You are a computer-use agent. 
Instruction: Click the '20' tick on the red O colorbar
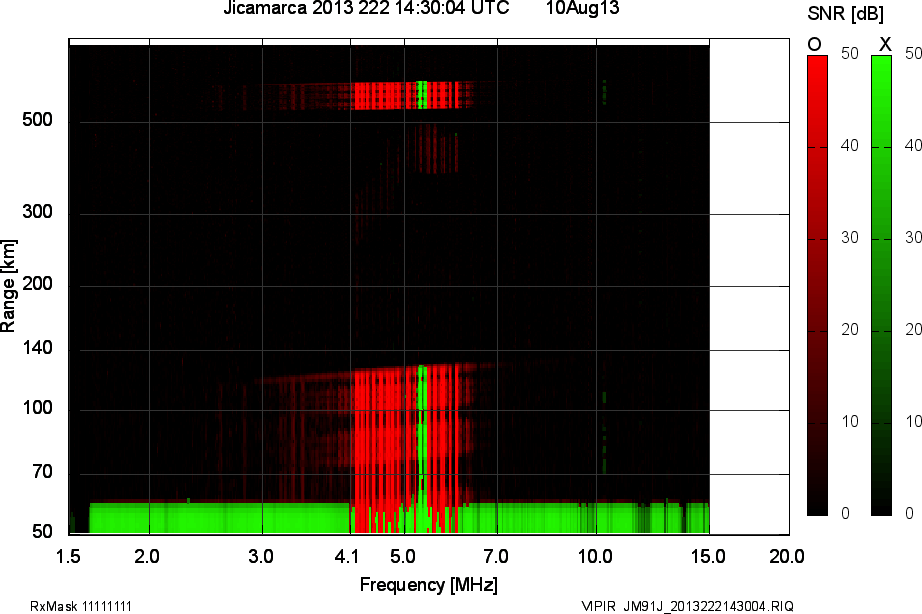[x=850, y=329]
